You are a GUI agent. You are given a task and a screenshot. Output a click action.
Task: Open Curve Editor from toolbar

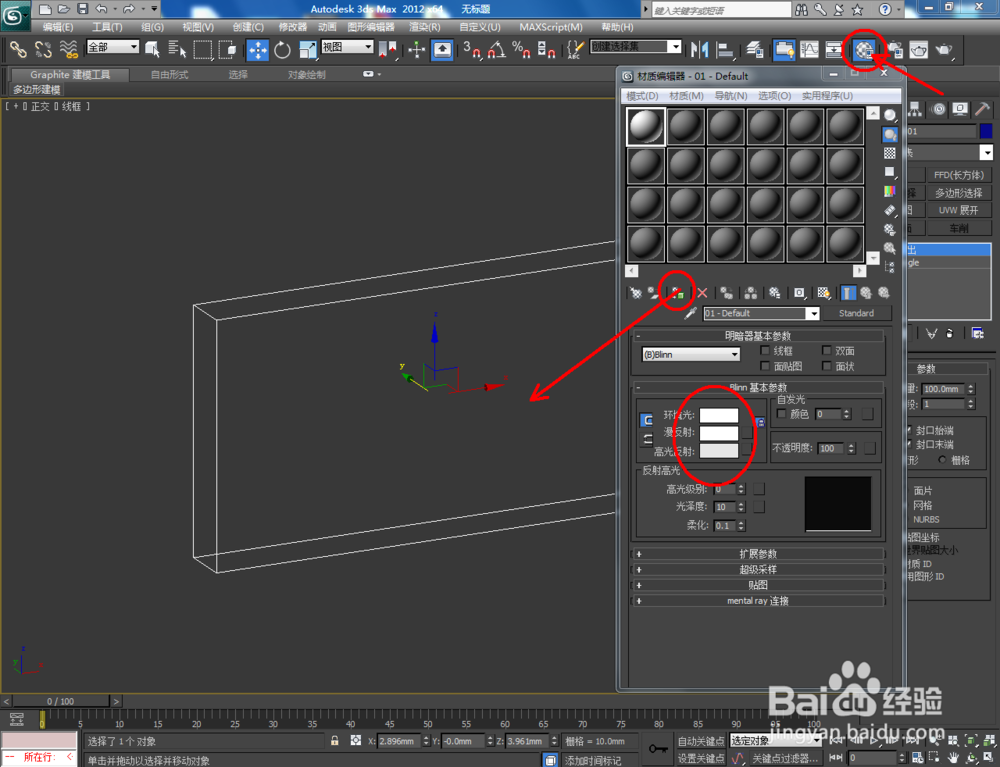(809, 49)
